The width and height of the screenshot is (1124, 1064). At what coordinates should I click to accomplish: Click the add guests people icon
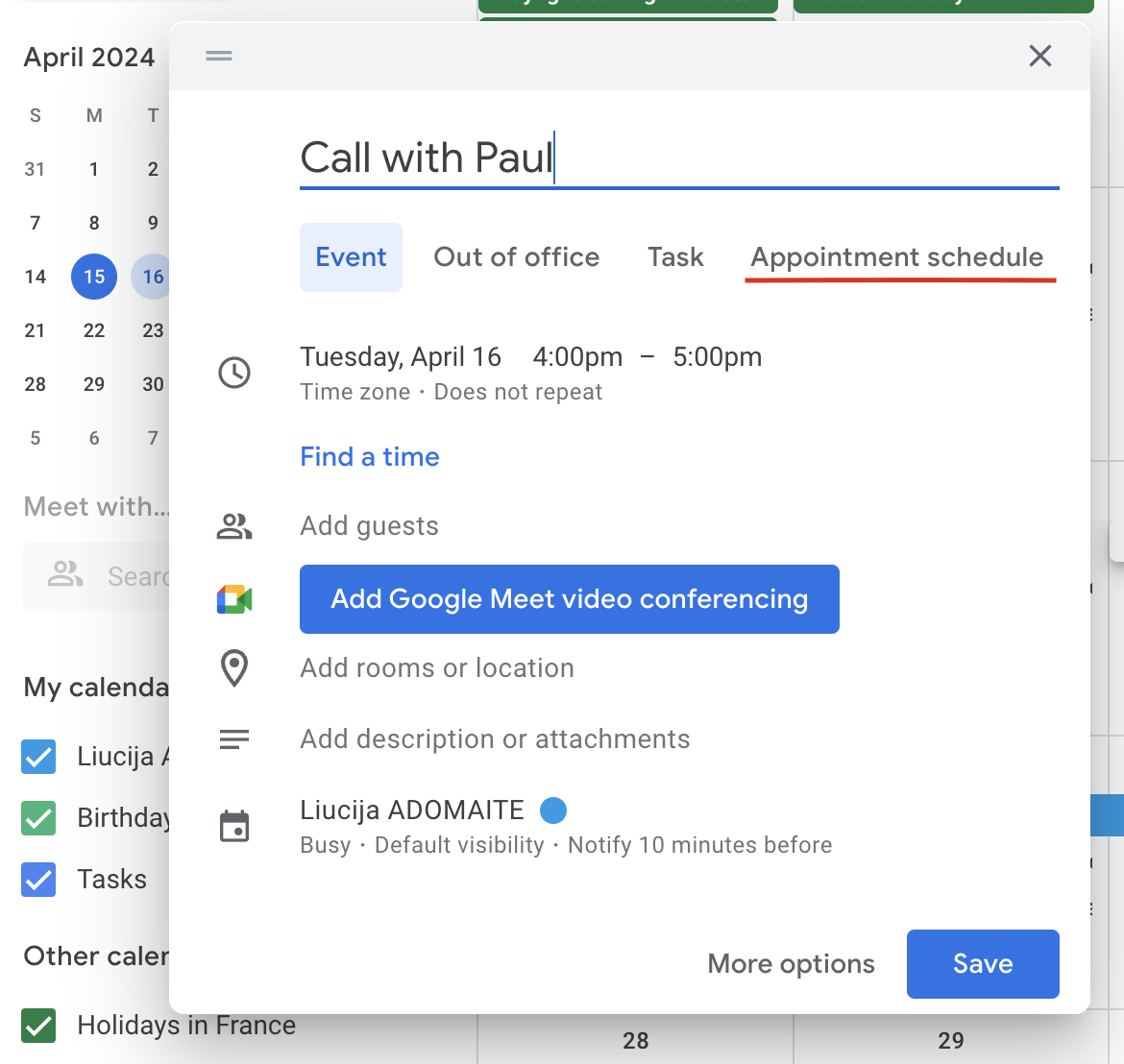coord(234,526)
